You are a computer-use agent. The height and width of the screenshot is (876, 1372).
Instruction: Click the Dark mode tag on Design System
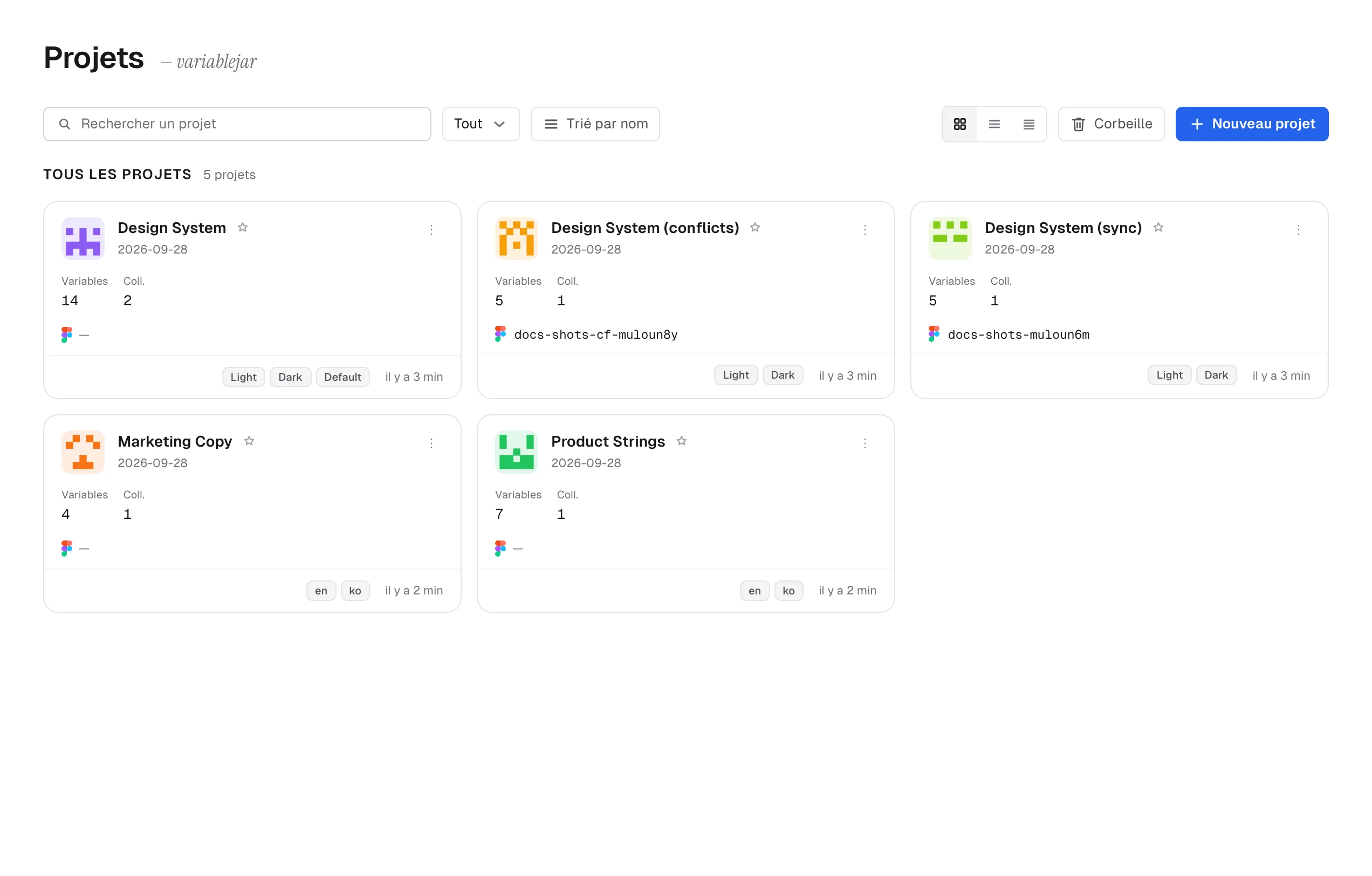tap(290, 377)
